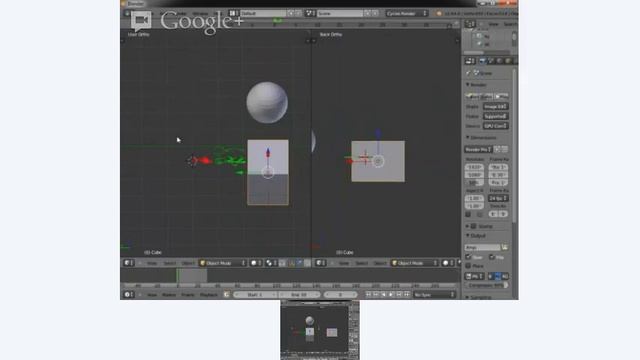Click the resolution percentage 50% slider
Screen dimensions: 640x360
pyautogui.click(x=474, y=182)
